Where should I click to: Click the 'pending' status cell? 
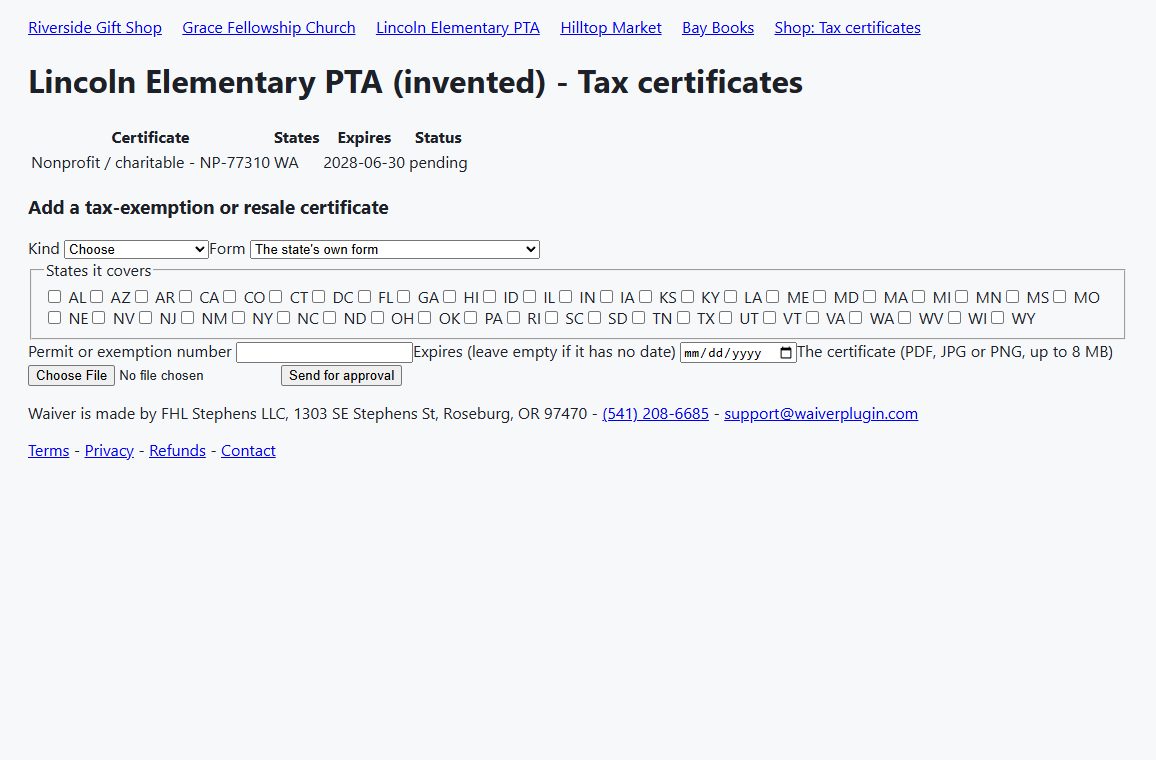pos(438,163)
